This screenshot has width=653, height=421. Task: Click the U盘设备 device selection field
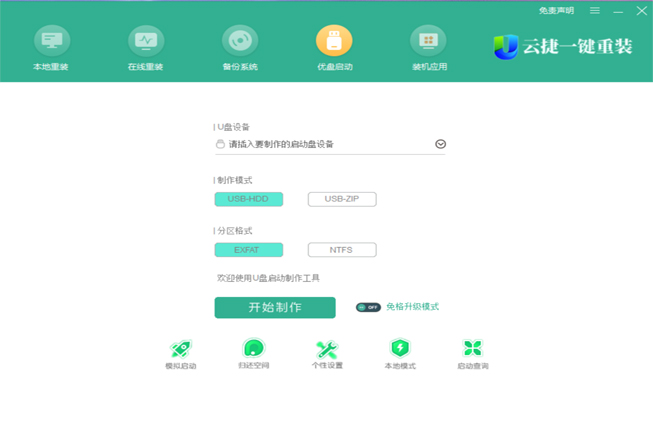tap(322, 144)
